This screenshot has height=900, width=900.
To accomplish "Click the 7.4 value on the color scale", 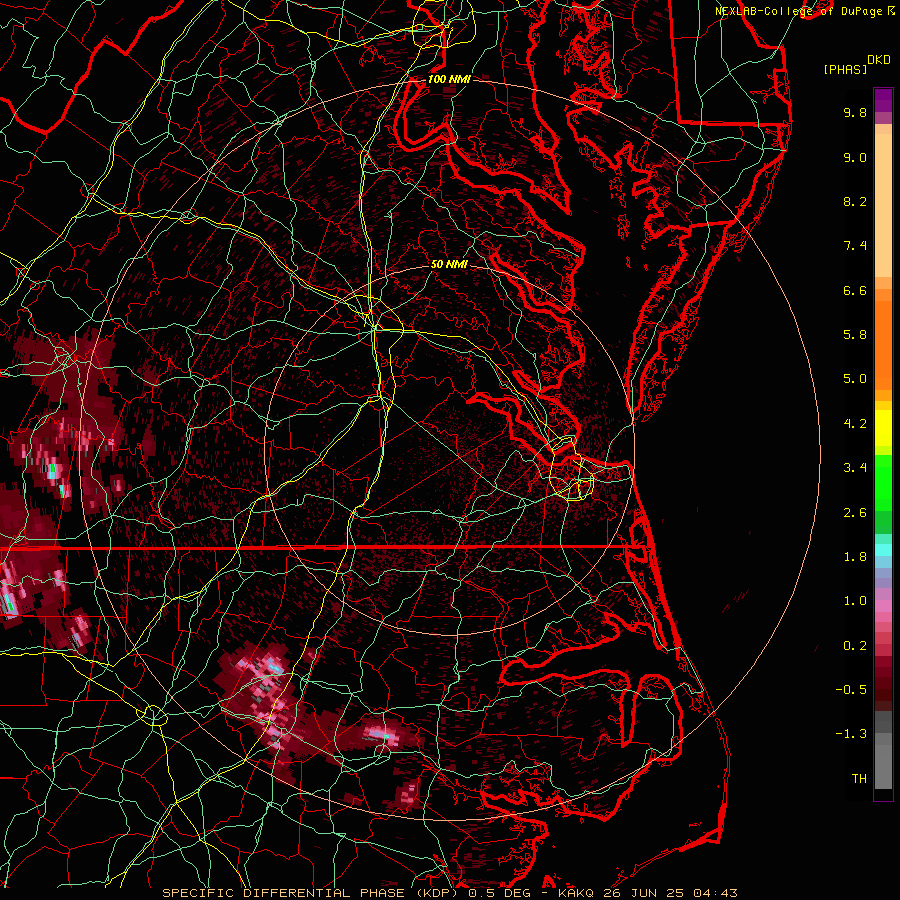I will pyautogui.click(x=855, y=246).
